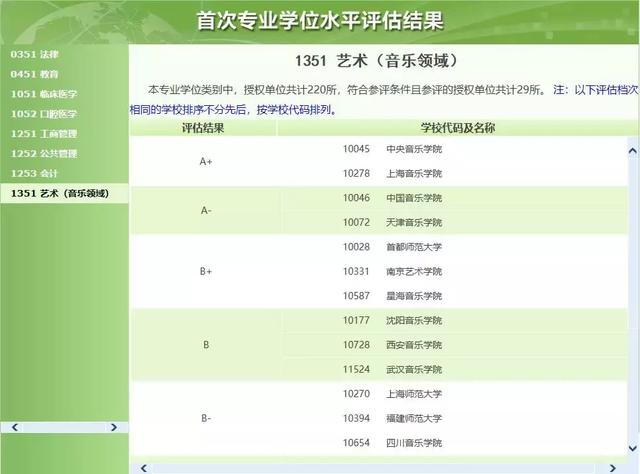Viewport: 640px width, 474px height.
Task: Click the row 10270 上海师范大学
Action: click(x=454, y=394)
